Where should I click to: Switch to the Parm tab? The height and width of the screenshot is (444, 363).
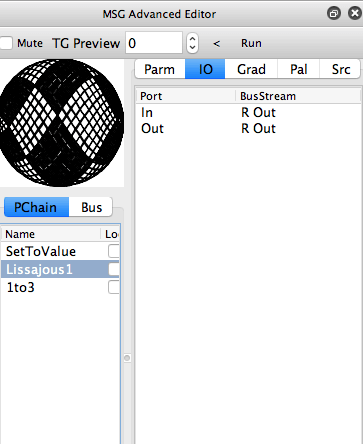pyautogui.click(x=160, y=69)
